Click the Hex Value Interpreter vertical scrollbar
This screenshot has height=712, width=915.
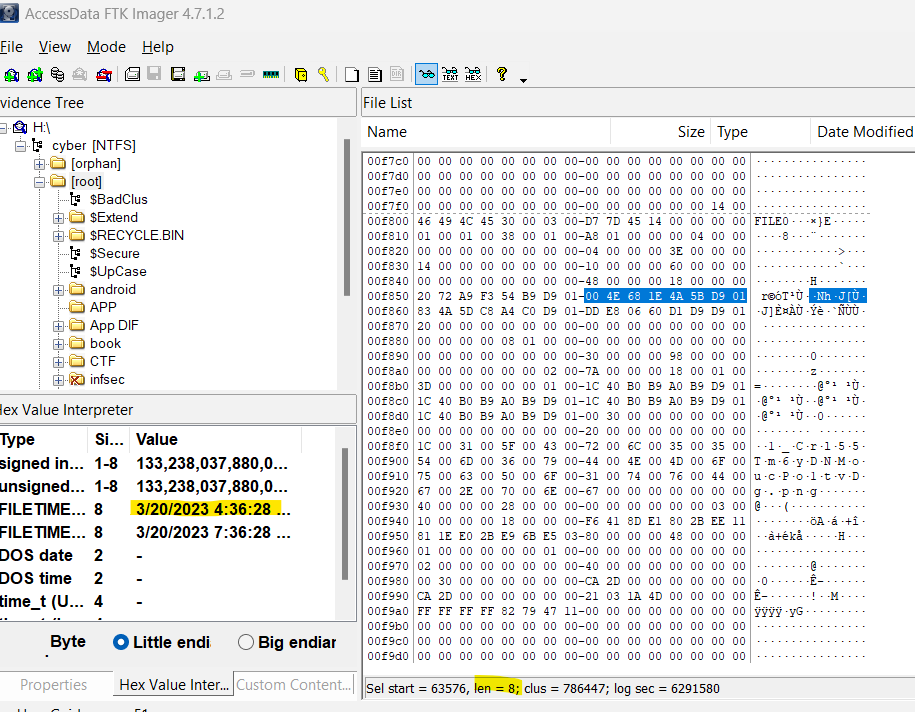point(345,514)
